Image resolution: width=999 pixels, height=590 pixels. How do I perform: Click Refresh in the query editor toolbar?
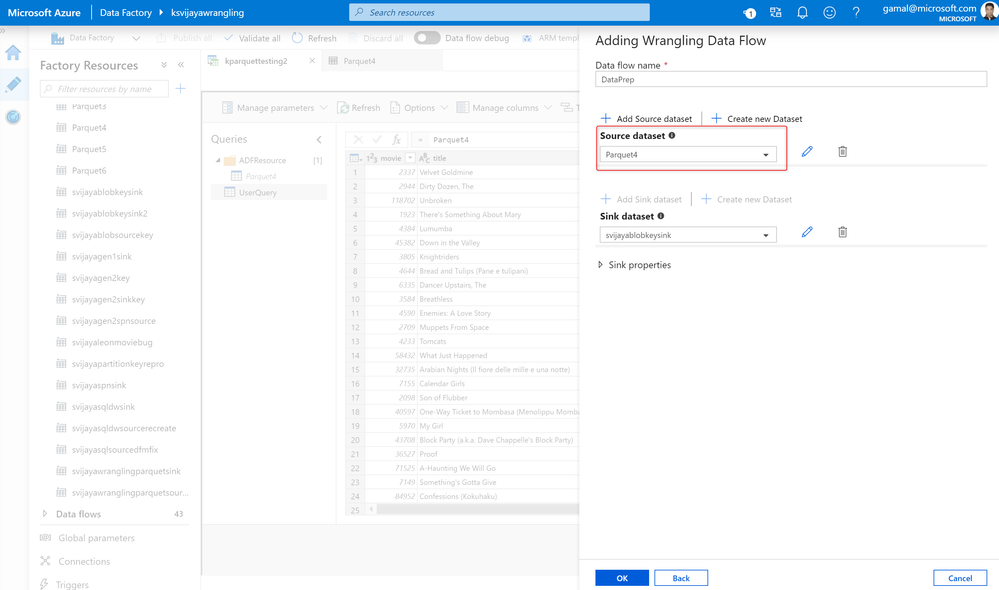coord(359,108)
